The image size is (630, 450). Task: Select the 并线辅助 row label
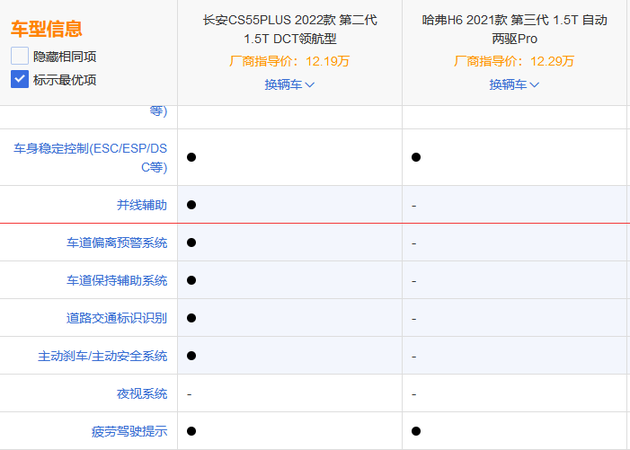coord(141,204)
